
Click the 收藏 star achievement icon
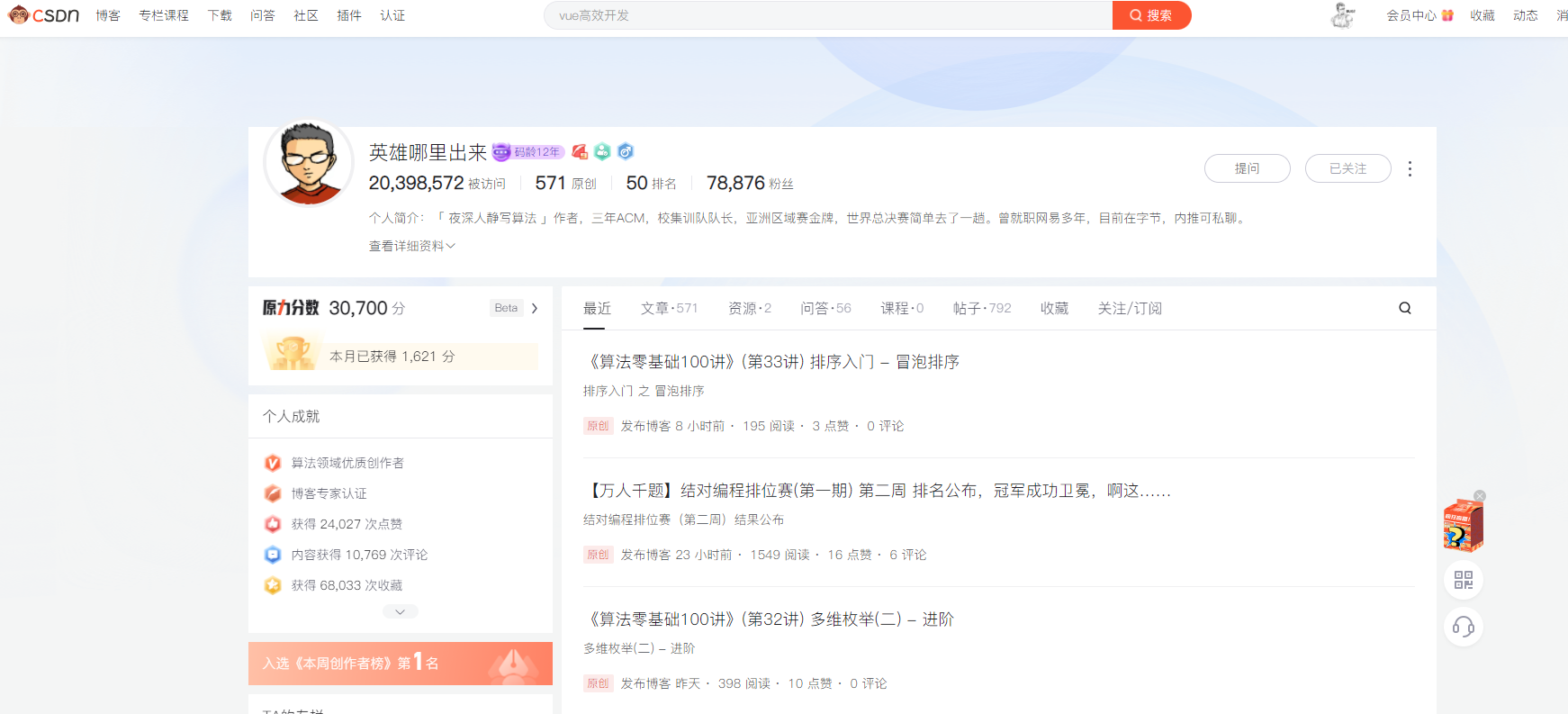(x=273, y=585)
